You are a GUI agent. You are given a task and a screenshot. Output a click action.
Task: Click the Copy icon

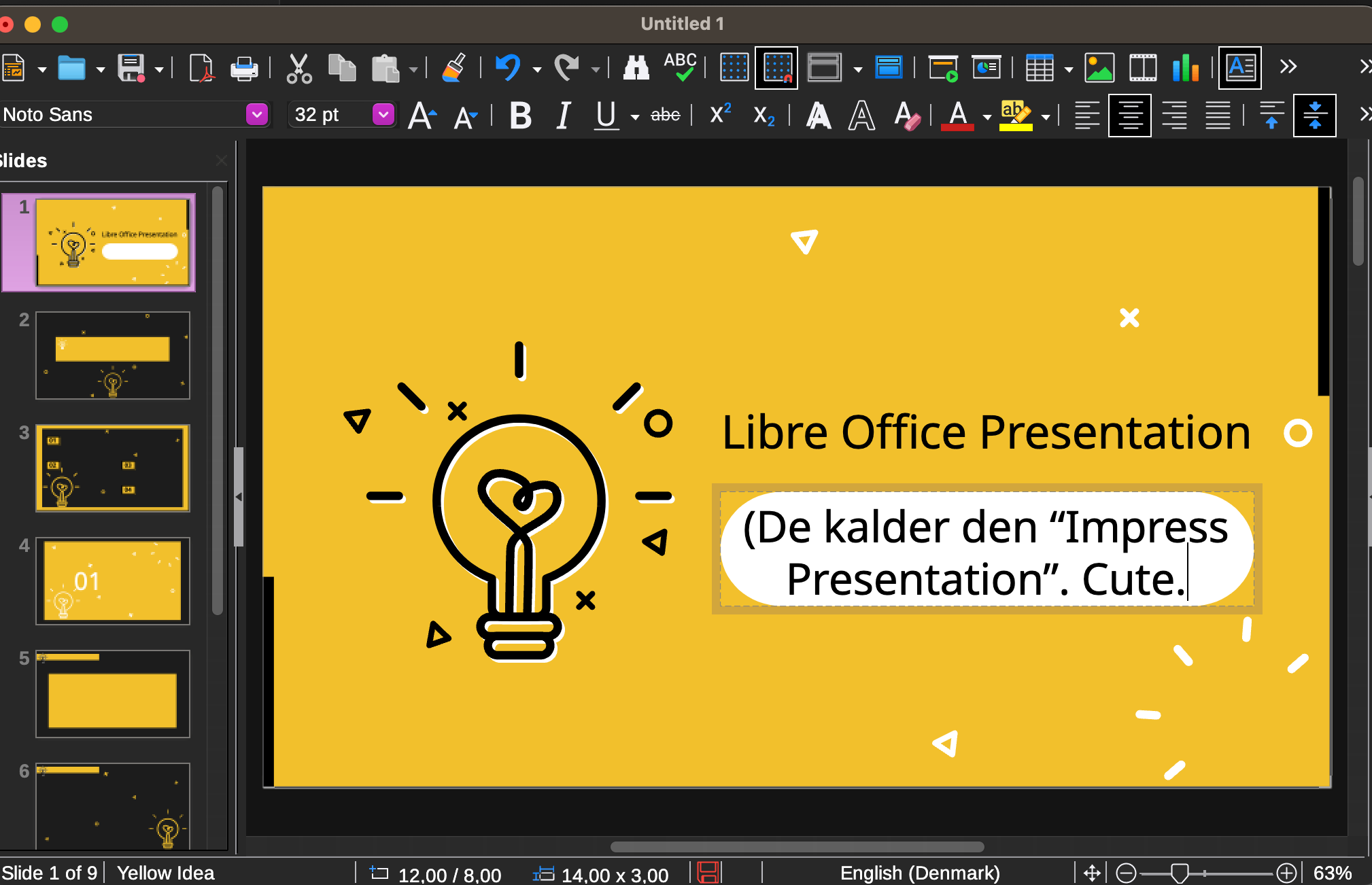coord(342,68)
